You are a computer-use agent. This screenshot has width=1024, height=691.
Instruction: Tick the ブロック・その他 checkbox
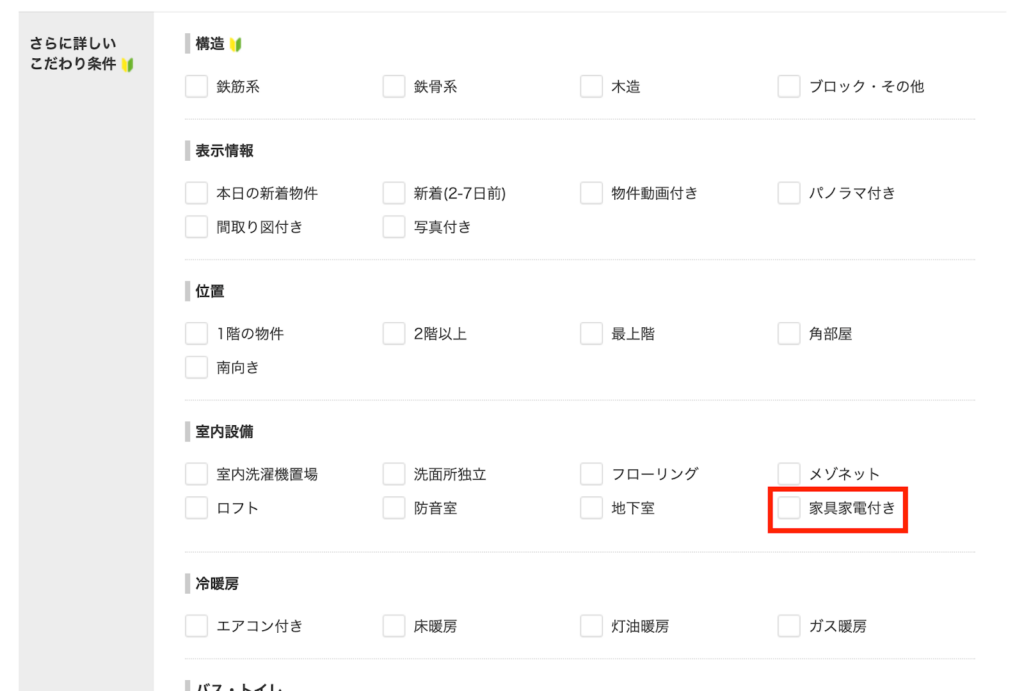point(789,87)
